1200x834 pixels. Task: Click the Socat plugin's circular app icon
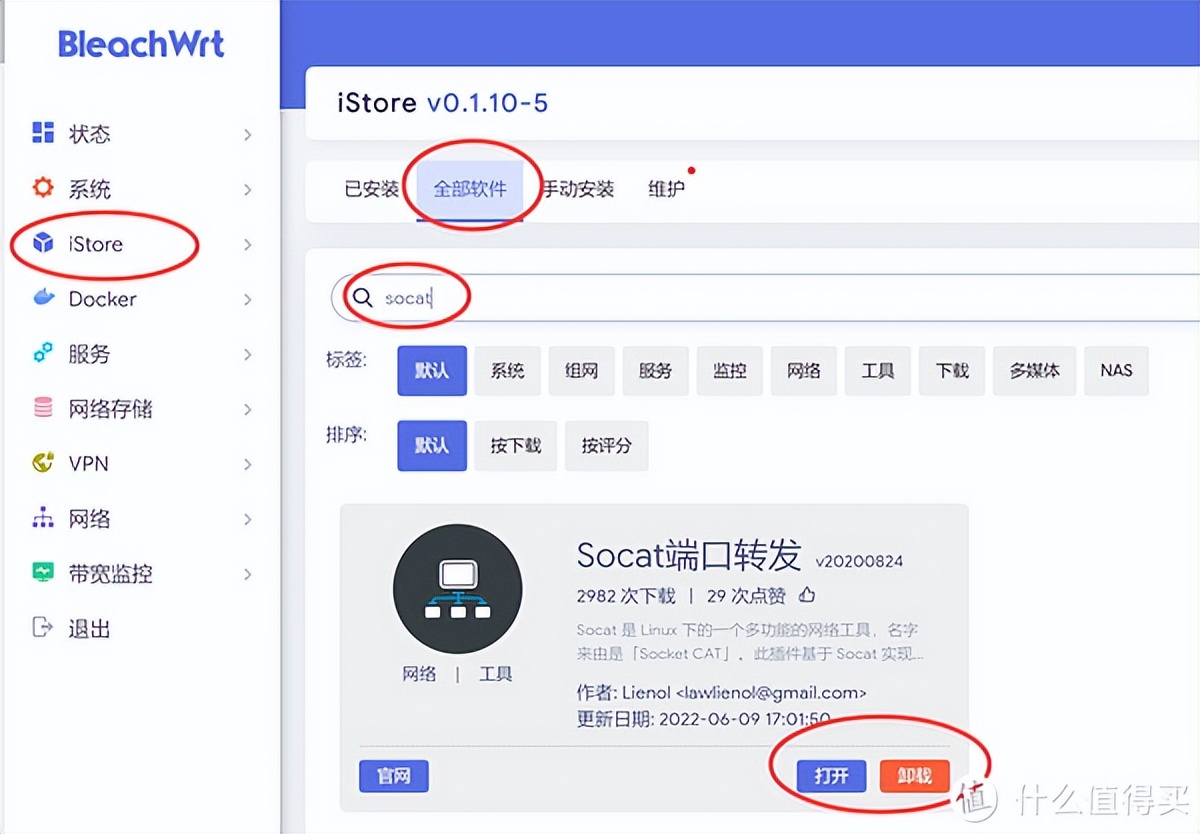pos(457,588)
